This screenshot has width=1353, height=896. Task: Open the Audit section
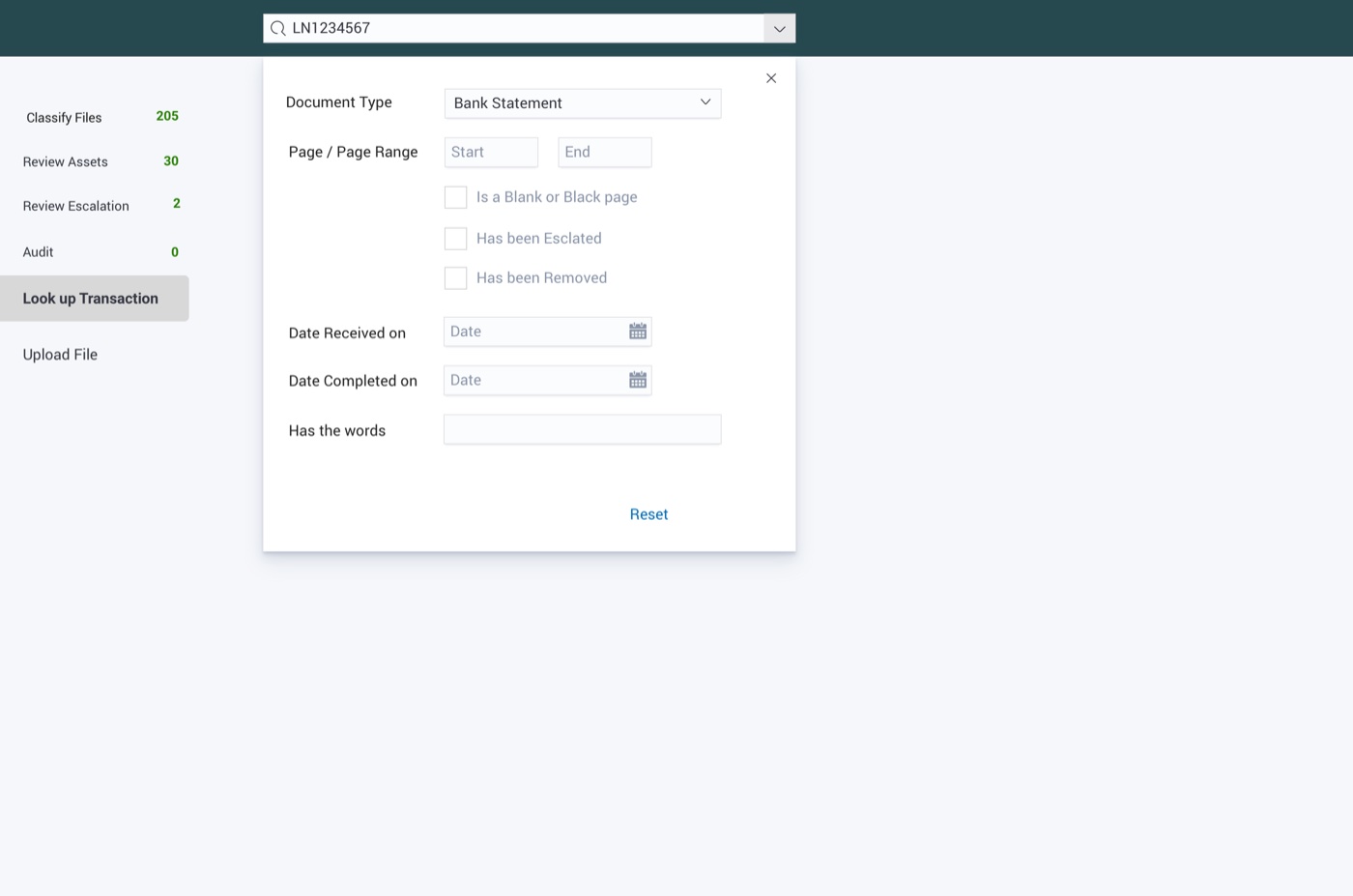[x=39, y=251]
